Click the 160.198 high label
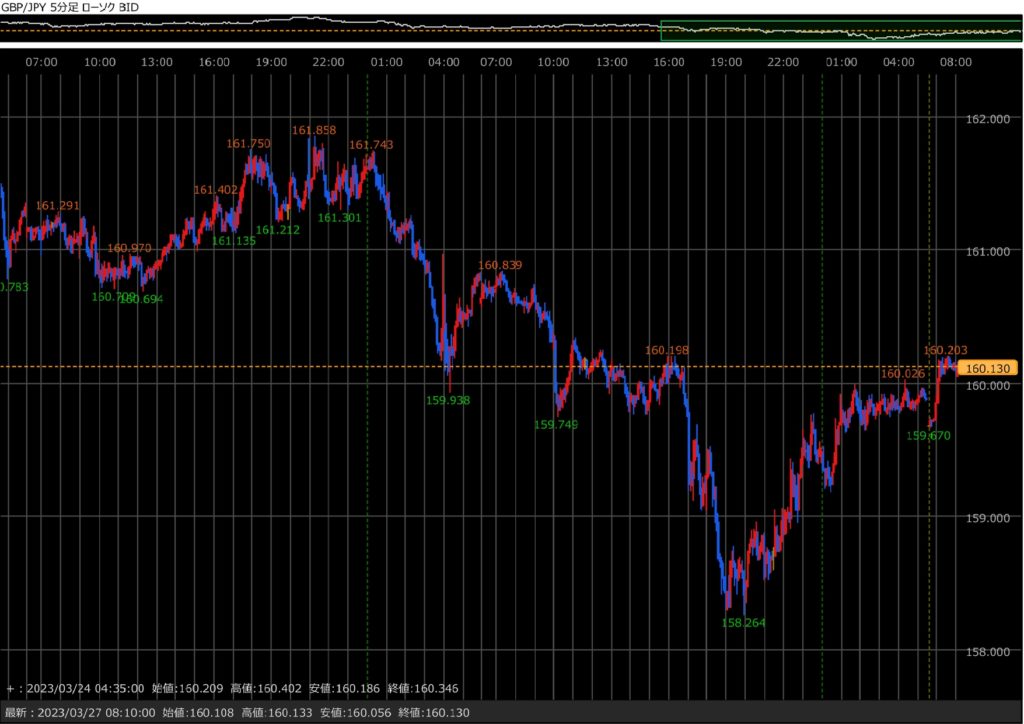 click(667, 350)
